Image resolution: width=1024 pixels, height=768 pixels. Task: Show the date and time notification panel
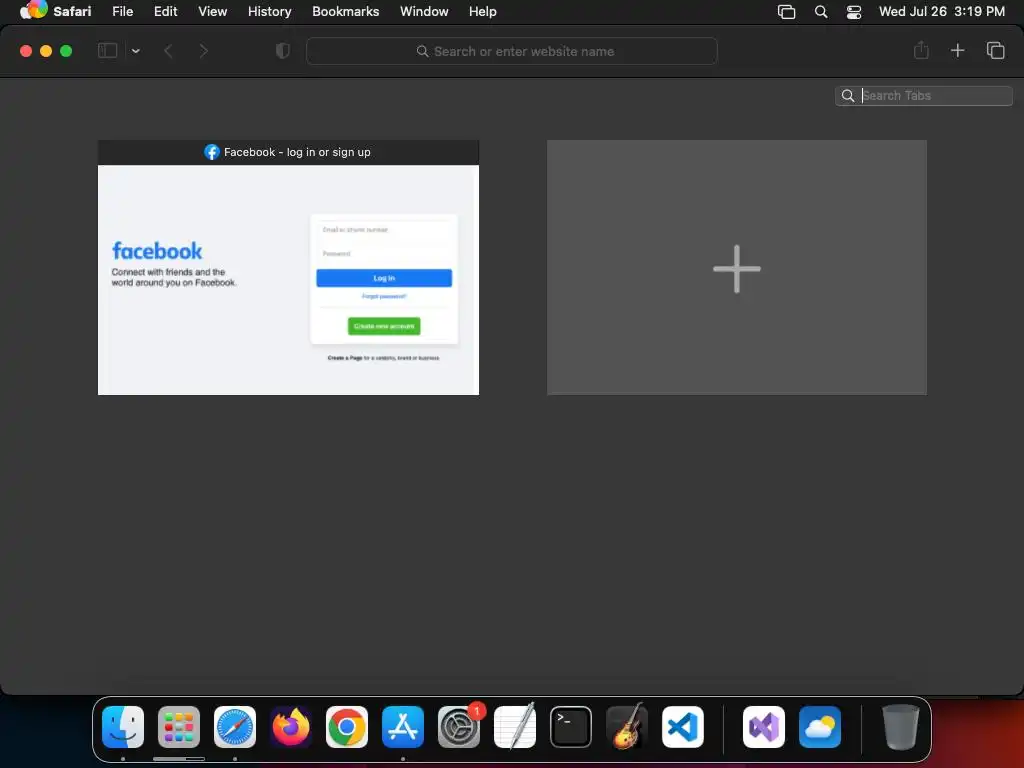942,11
